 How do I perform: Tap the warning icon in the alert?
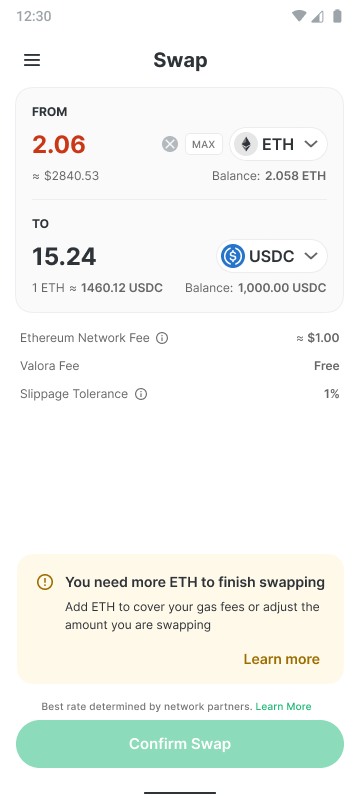pos(45,582)
